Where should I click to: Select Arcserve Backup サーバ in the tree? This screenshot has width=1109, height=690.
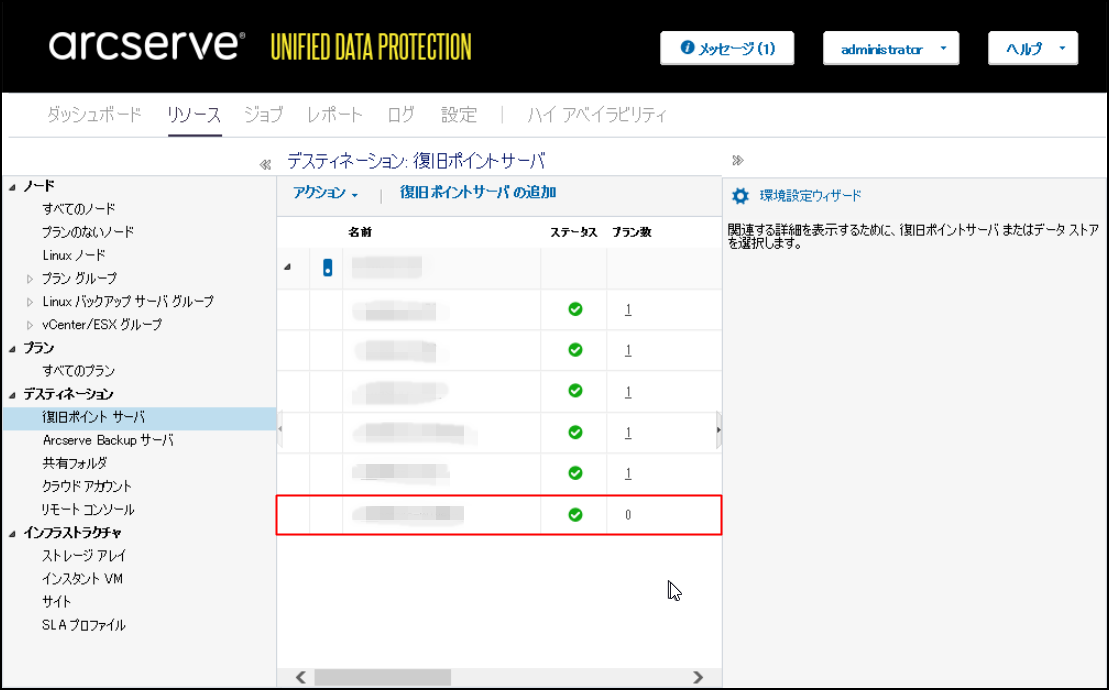point(108,440)
